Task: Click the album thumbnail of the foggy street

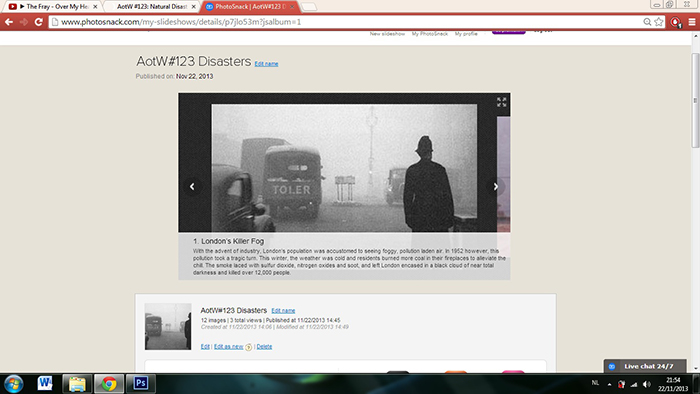Action: (x=168, y=327)
